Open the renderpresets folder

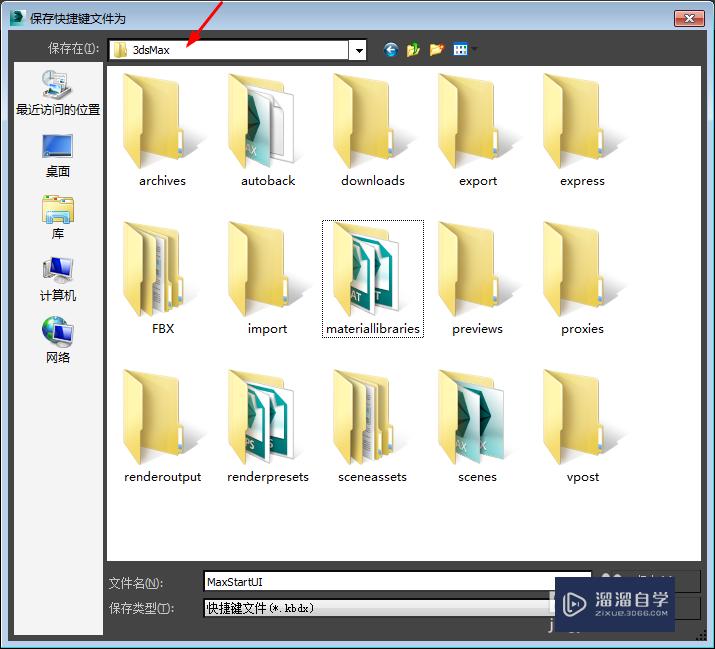tap(267, 427)
